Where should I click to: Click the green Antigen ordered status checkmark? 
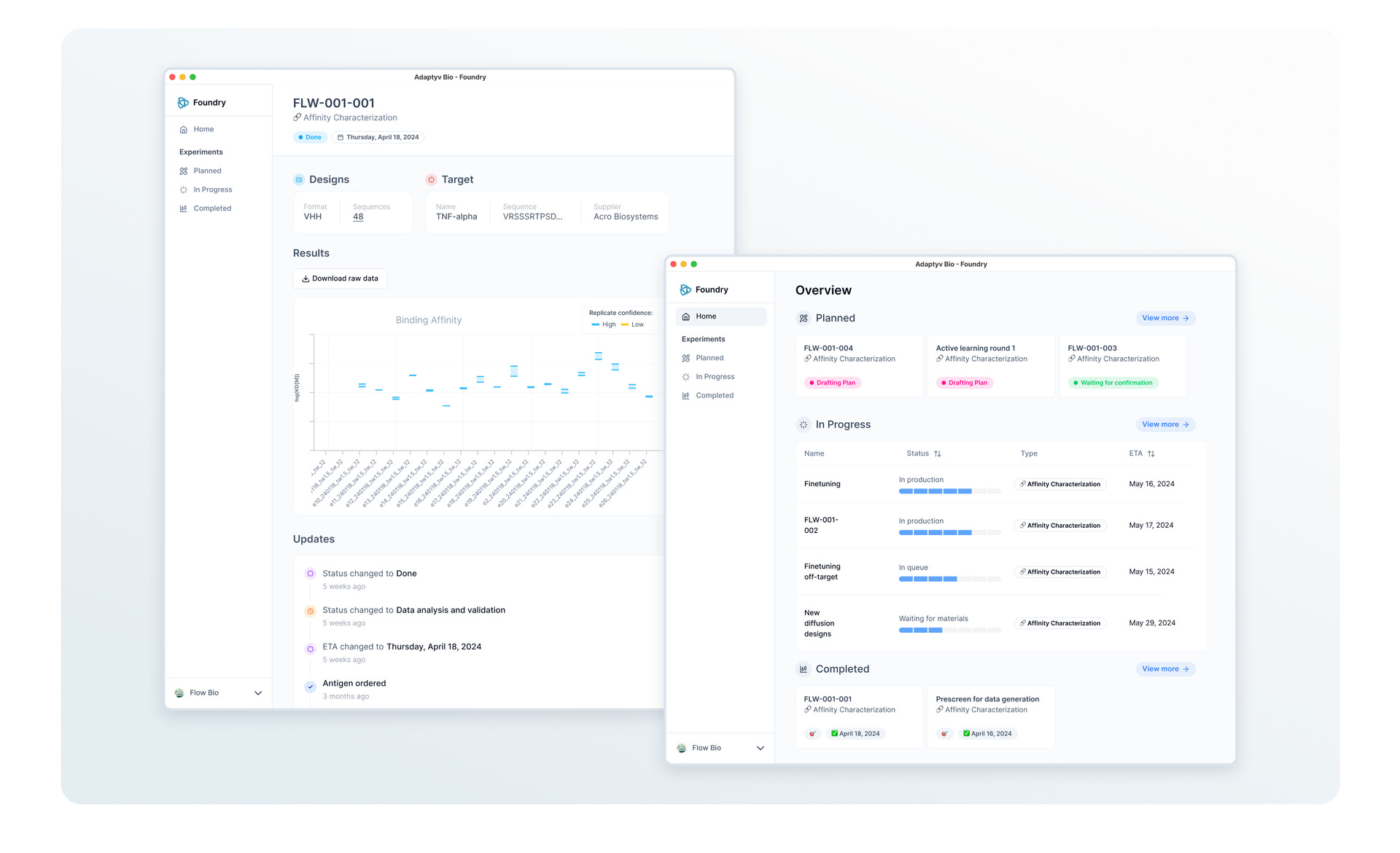pos(311,685)
